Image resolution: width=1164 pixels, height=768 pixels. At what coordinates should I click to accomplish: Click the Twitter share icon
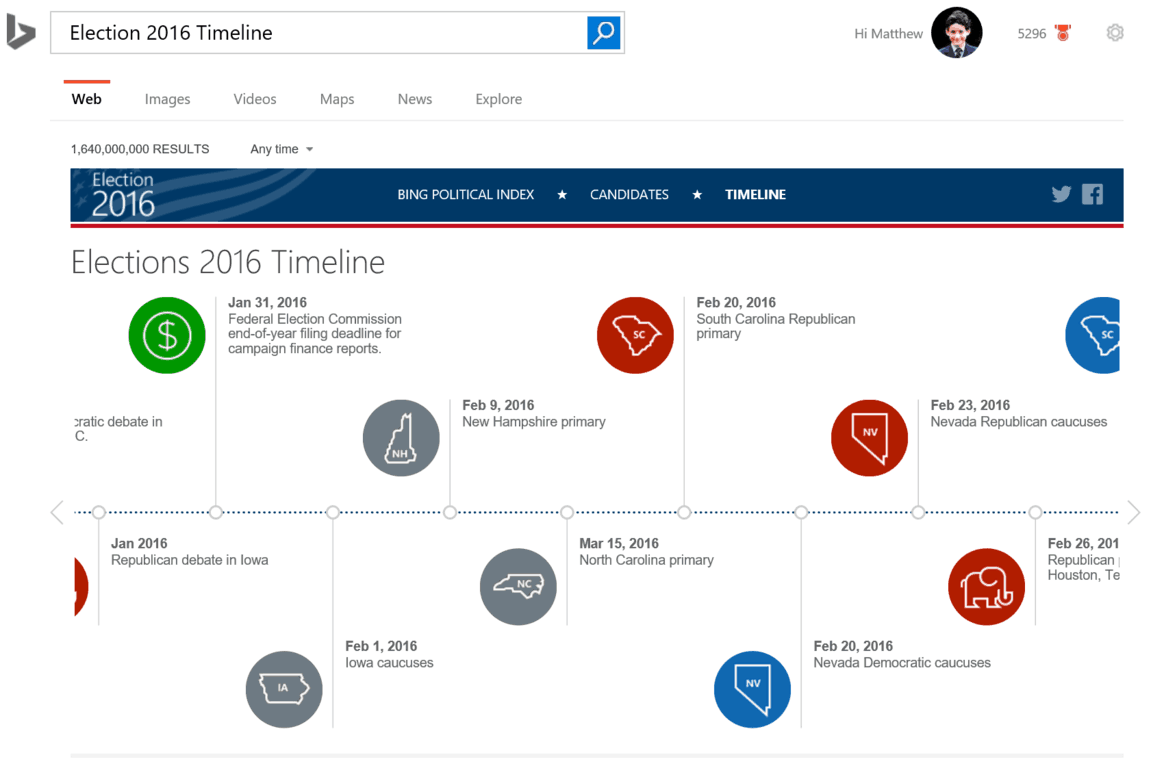(x=1061, y=195)
